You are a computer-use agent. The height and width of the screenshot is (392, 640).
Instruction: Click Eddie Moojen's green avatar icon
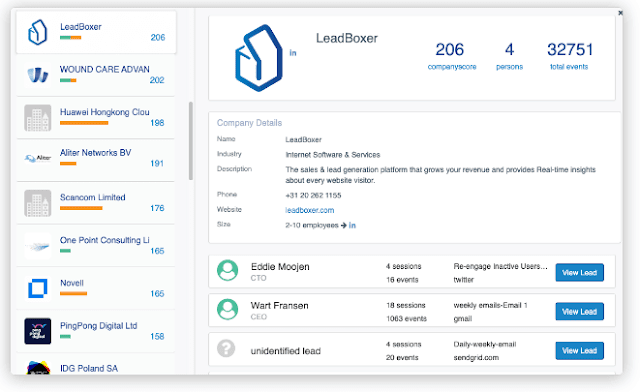pos(227,270)
